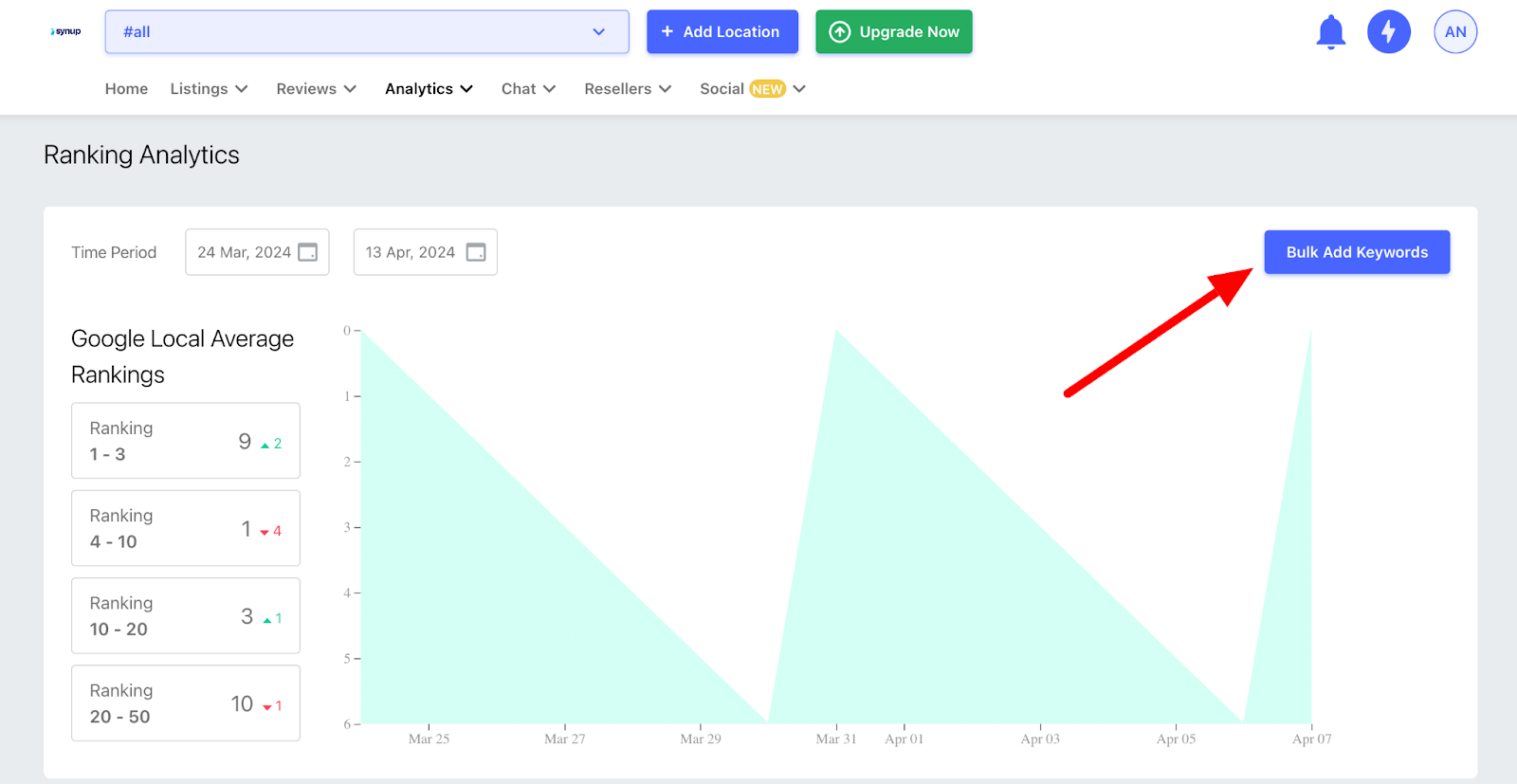Click the Google Local Average Rankings title
The height and width of the screenshot is (784, 1517).
point(182,356)
